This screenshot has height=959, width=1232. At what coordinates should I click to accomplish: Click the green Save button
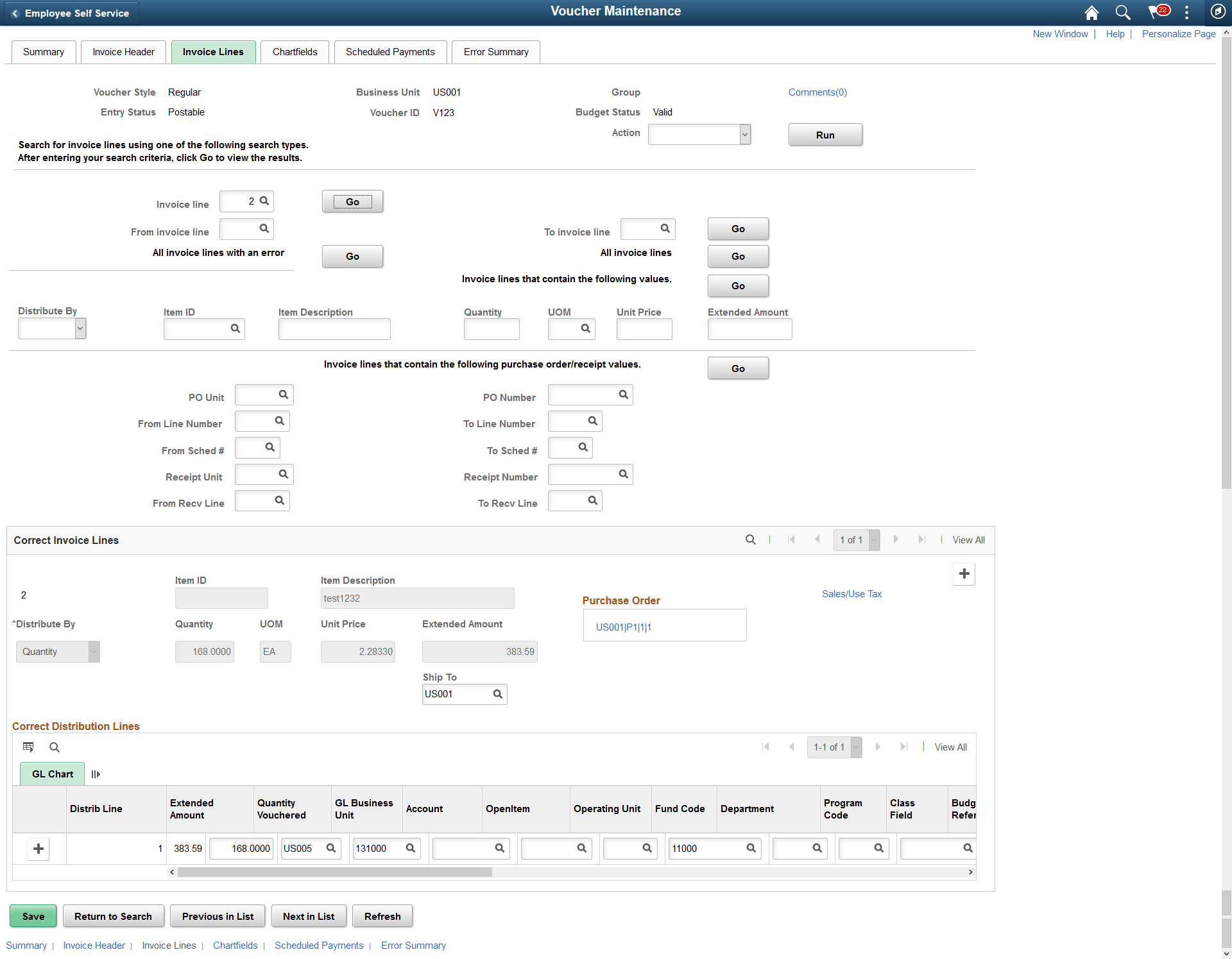pos(33,916)
